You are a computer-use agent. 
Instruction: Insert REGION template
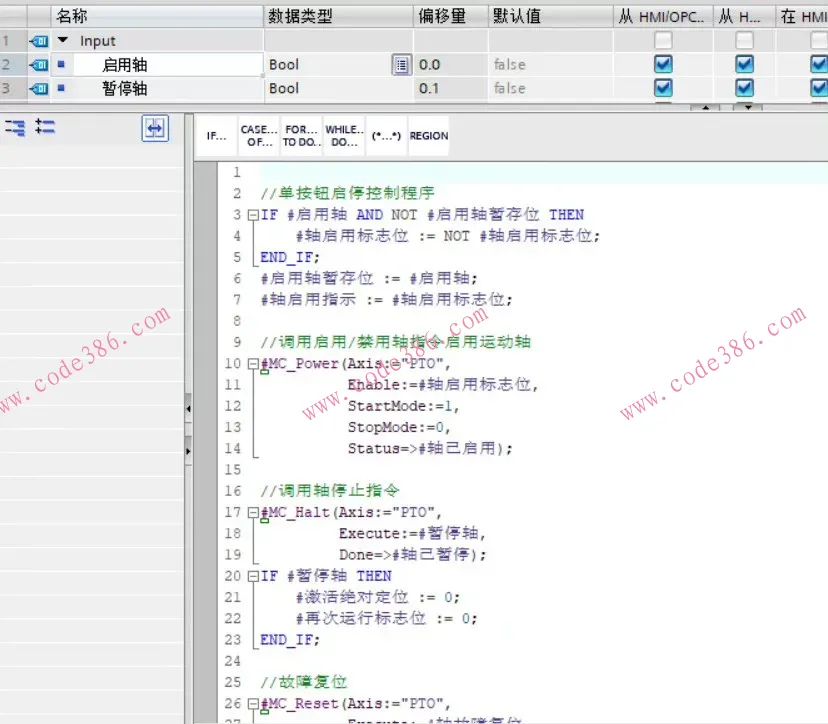429,136
